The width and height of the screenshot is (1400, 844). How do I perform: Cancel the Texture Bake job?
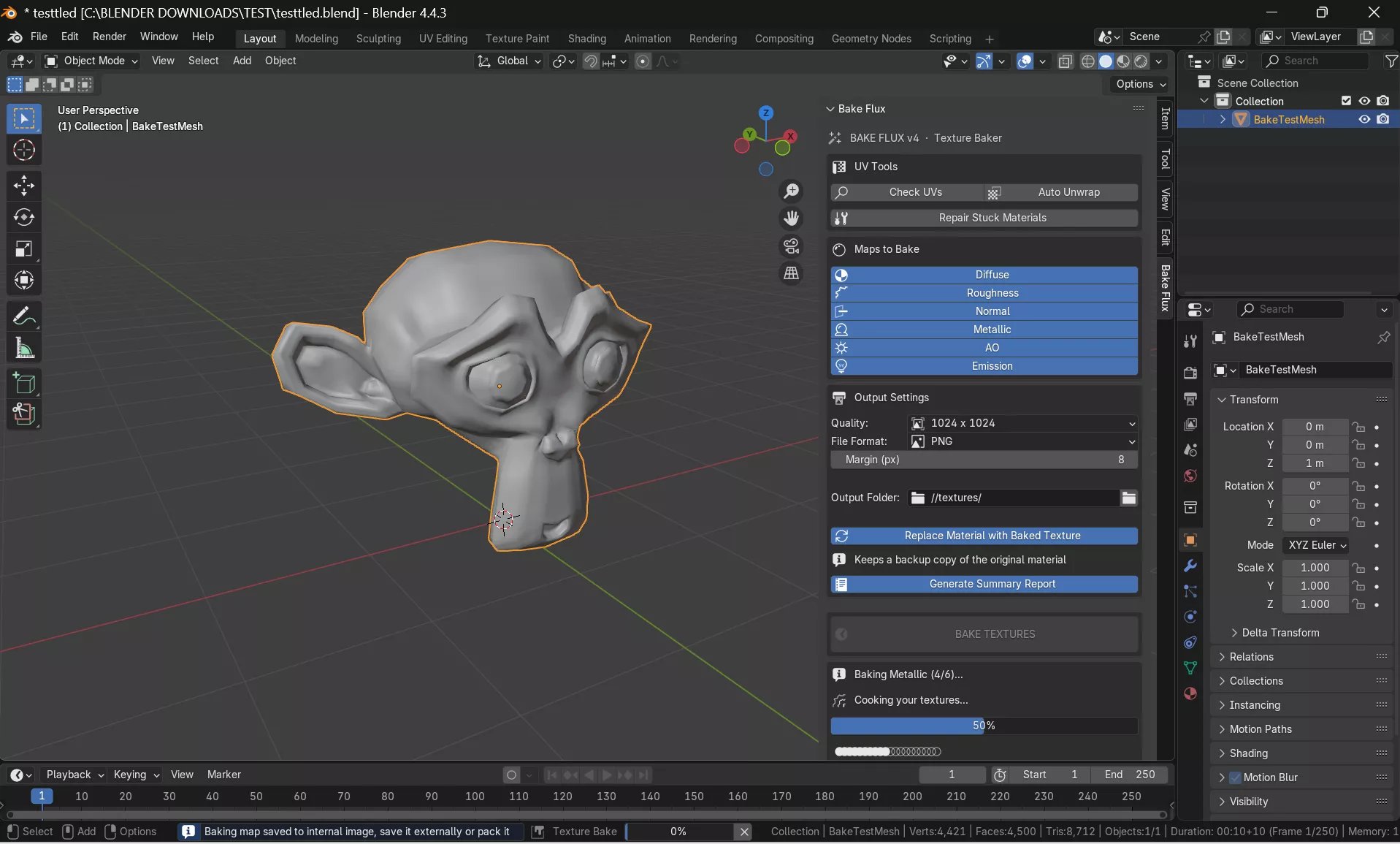tap(743, 832)
